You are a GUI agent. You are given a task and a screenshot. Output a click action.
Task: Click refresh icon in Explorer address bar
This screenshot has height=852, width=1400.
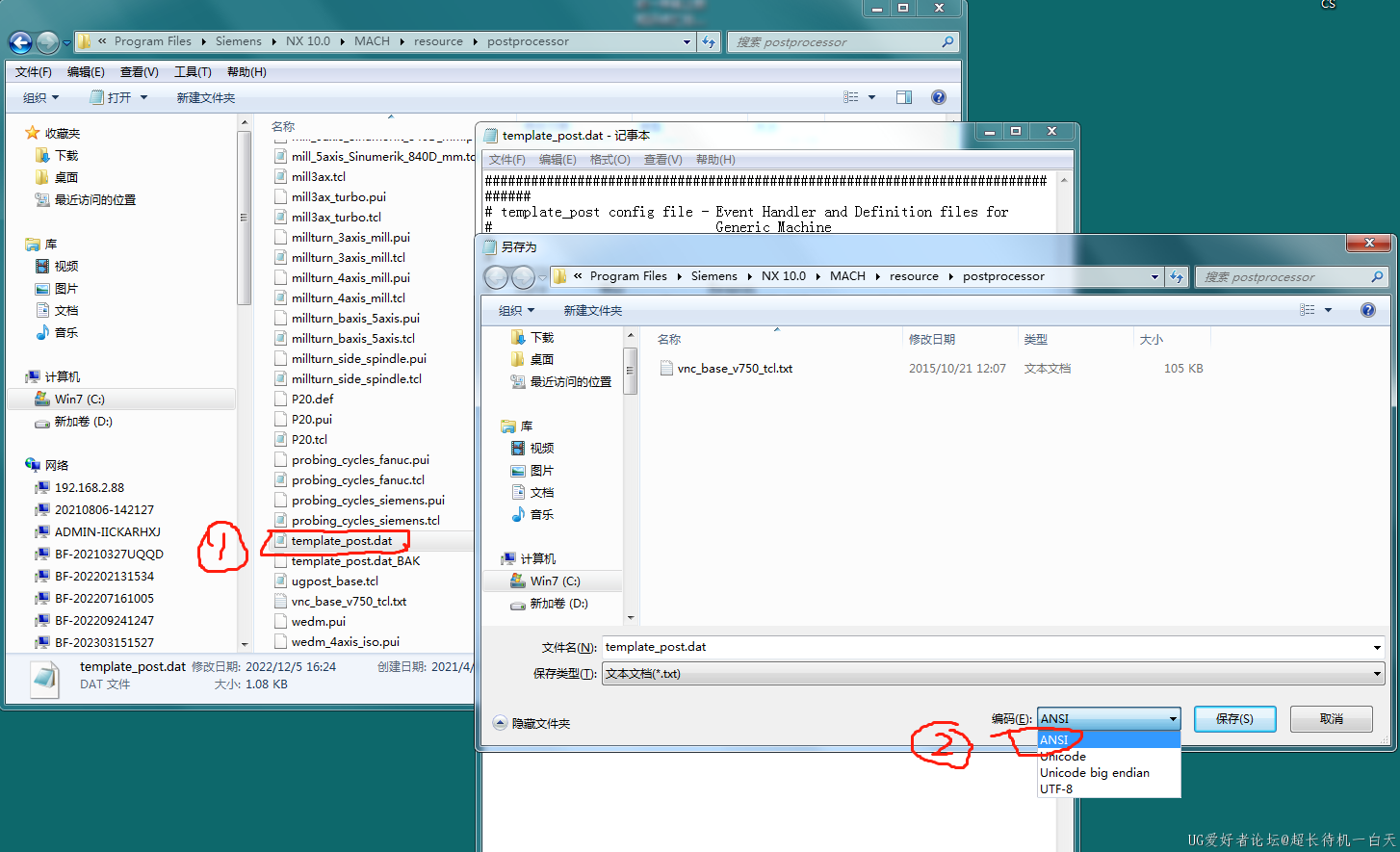(x=709, y=41)
